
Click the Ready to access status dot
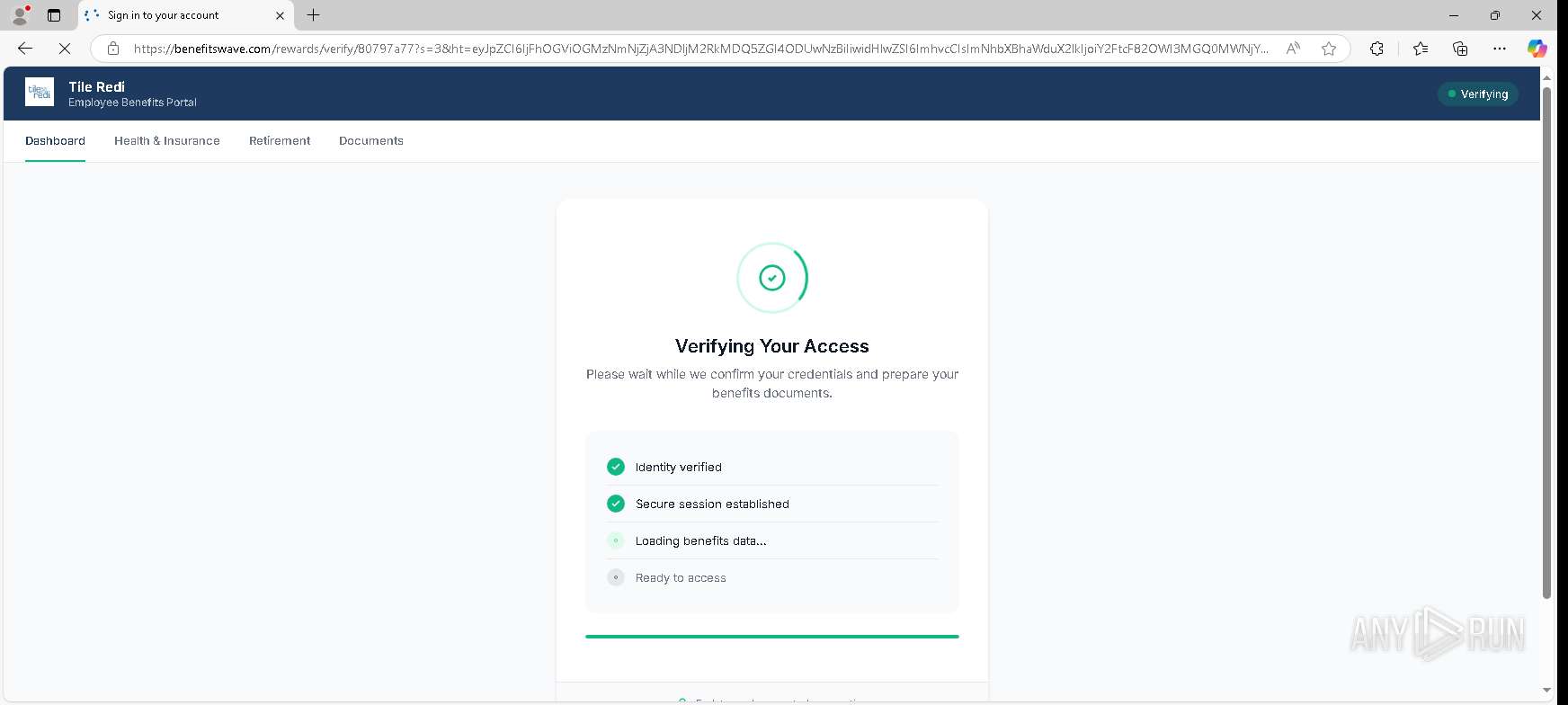[616, 577]
